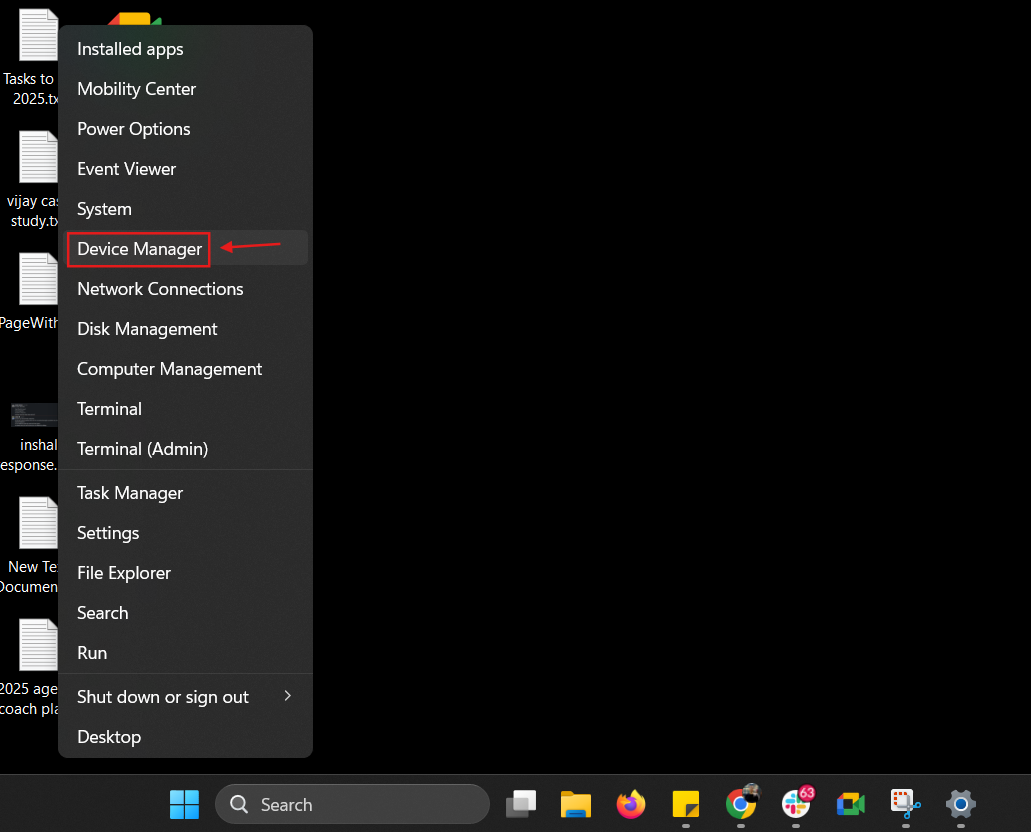Open Mobility Center menu entry
This screenshot has width=1031, height=832.
(185, 89)
